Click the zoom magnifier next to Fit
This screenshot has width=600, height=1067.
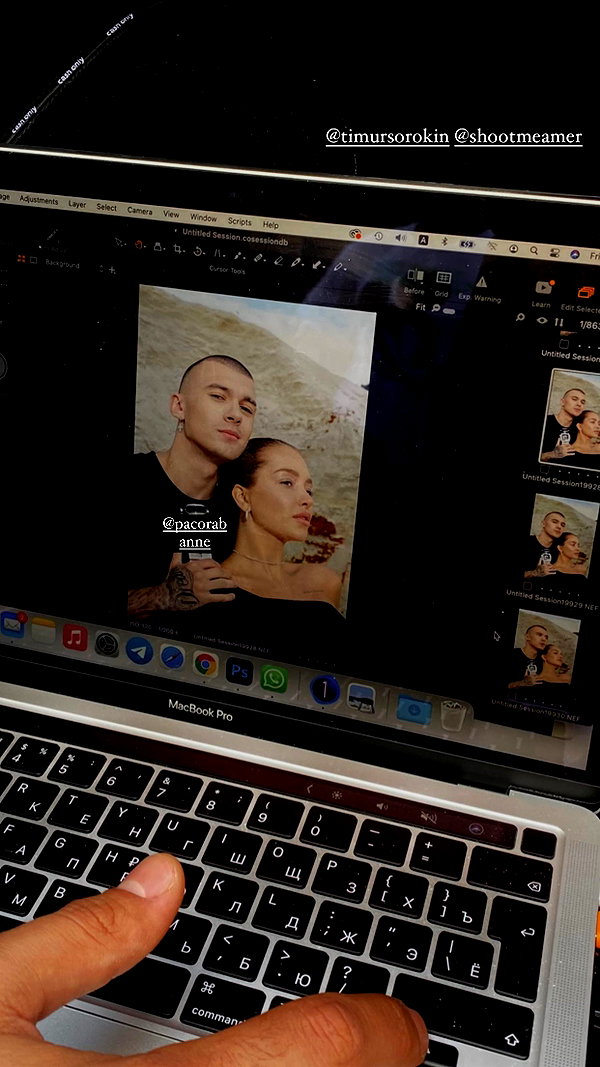click(x=434, y=309)
